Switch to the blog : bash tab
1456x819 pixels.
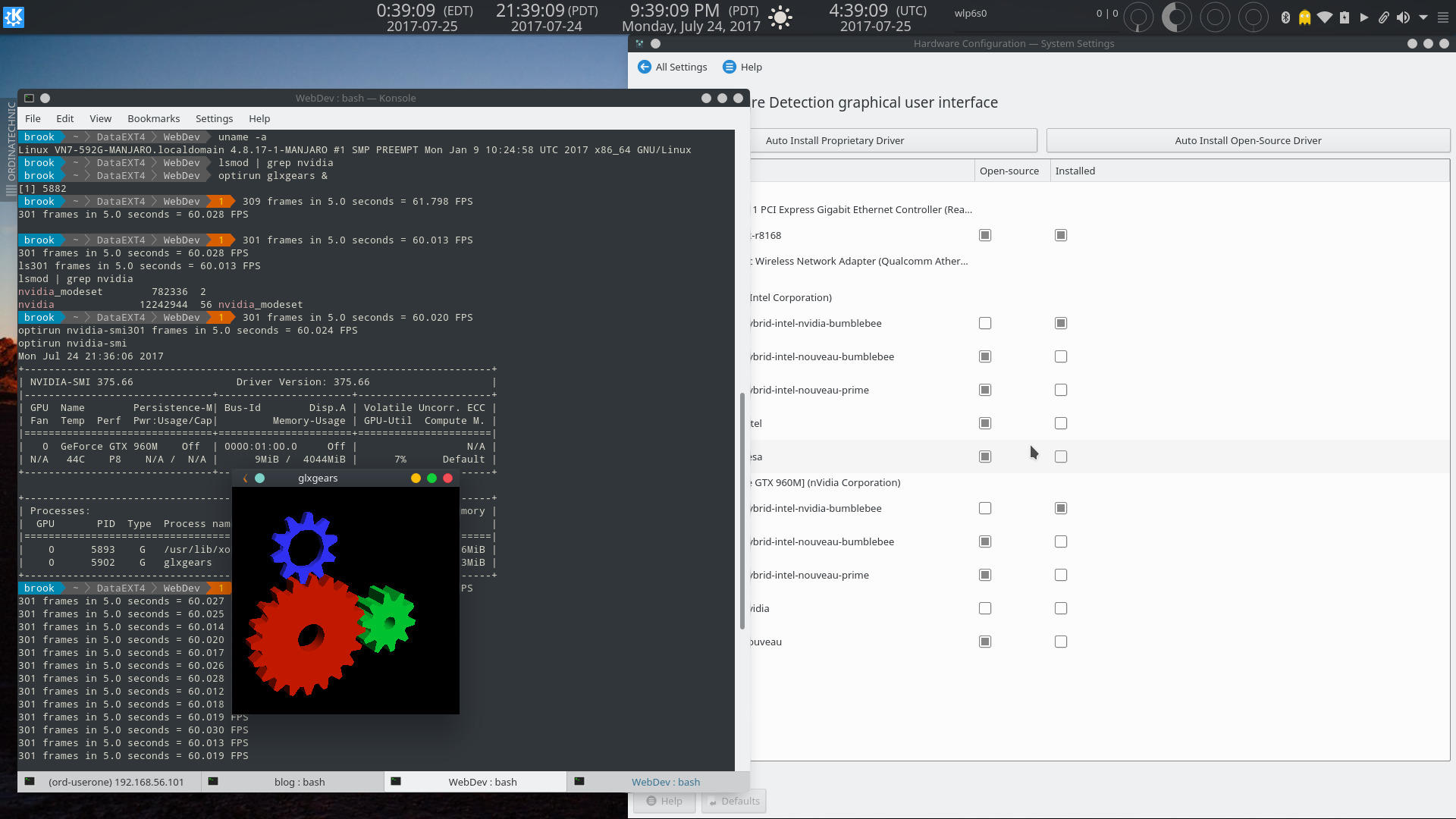point(292,782)
